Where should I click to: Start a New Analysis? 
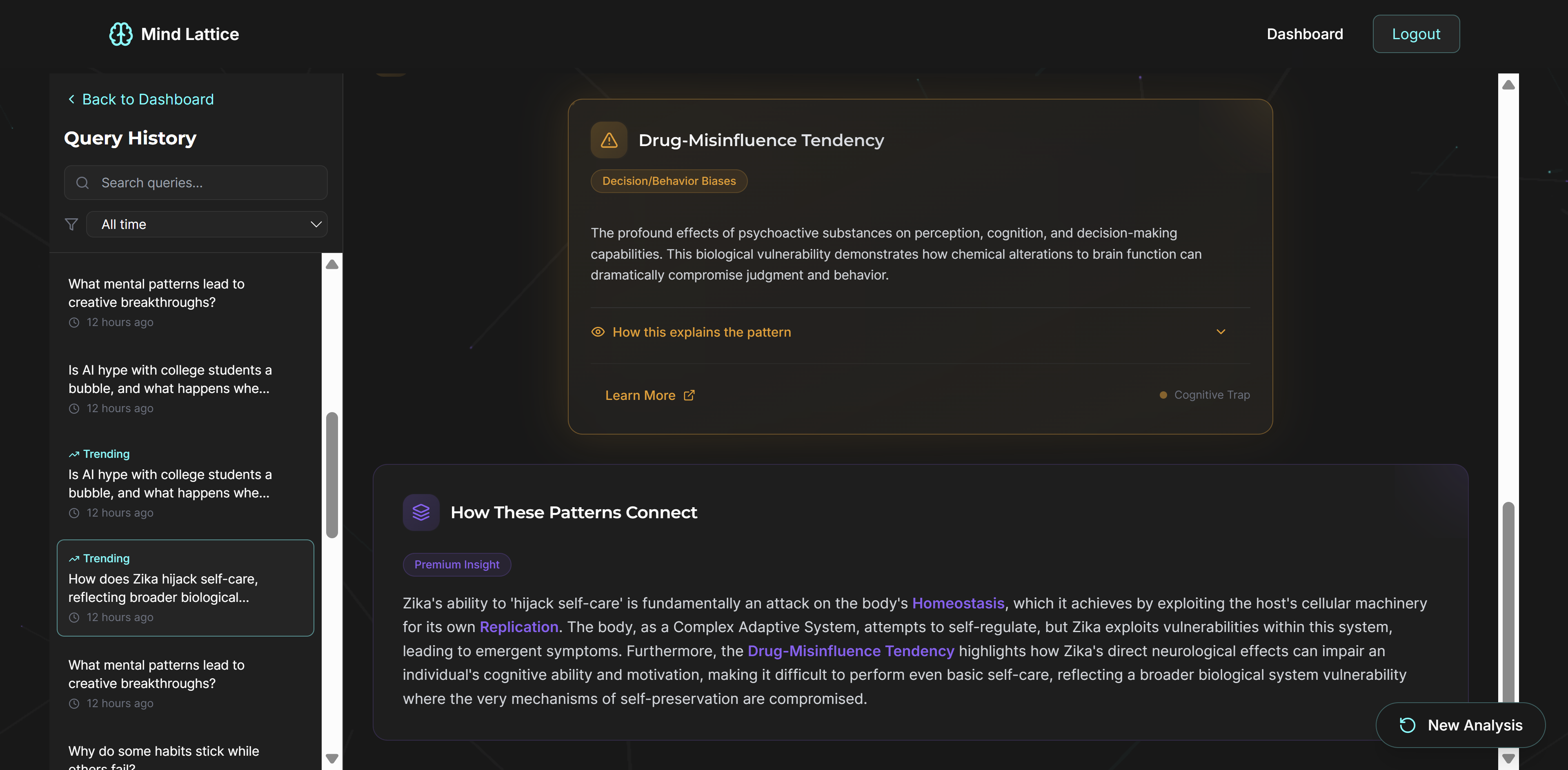(1460, 726)
